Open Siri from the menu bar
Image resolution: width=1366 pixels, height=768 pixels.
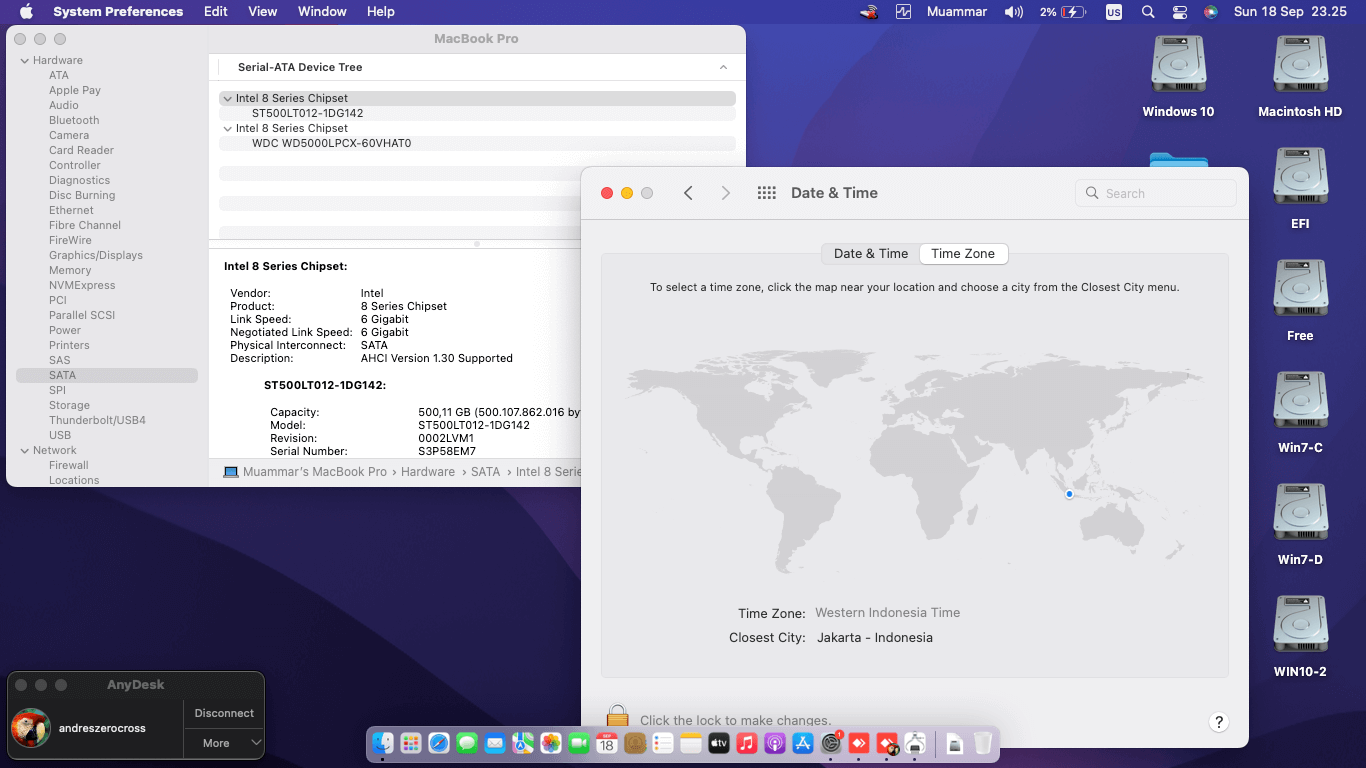(x=1211, y=12)
